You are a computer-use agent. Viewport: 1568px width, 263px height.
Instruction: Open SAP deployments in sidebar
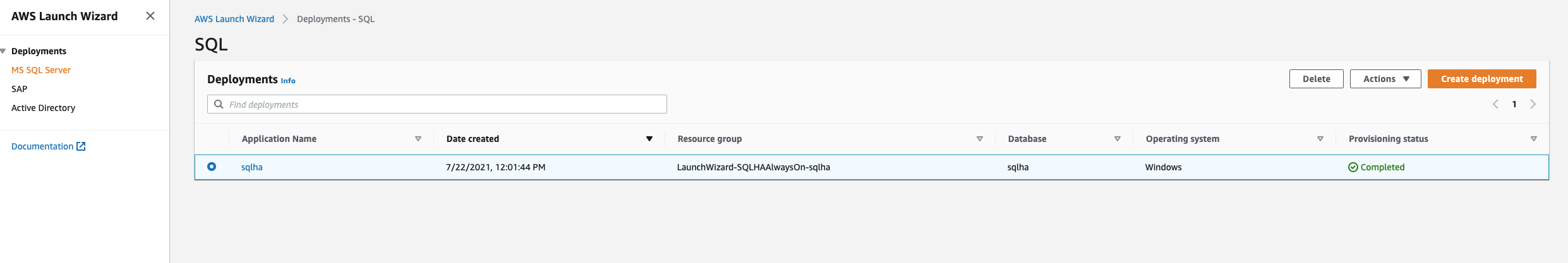[20, 89]
